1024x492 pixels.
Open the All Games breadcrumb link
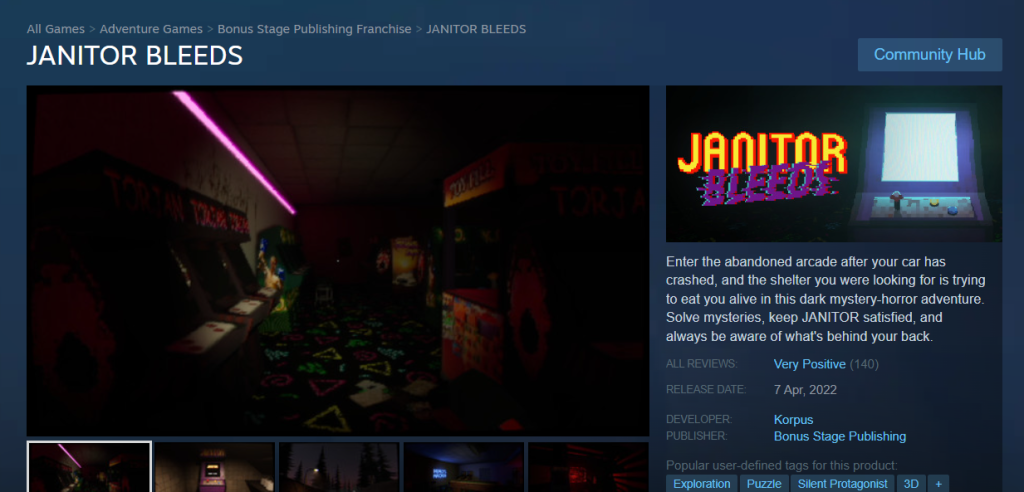pyautogui.click(x=56, y=29)
